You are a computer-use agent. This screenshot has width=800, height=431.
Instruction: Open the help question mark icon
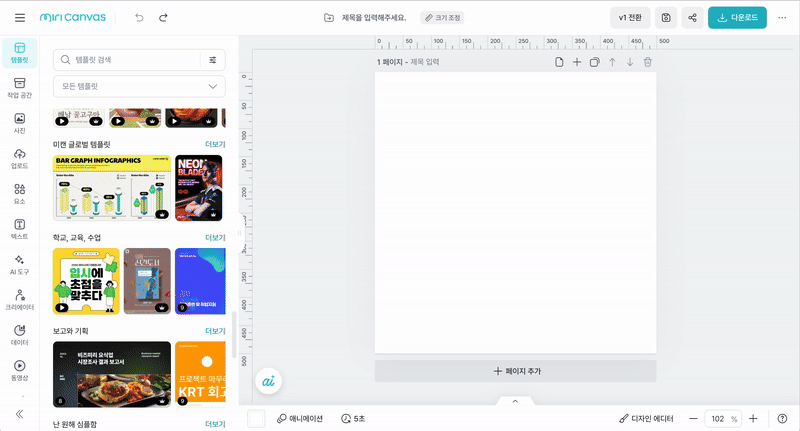pyautogui.click(x=782, y=418)
